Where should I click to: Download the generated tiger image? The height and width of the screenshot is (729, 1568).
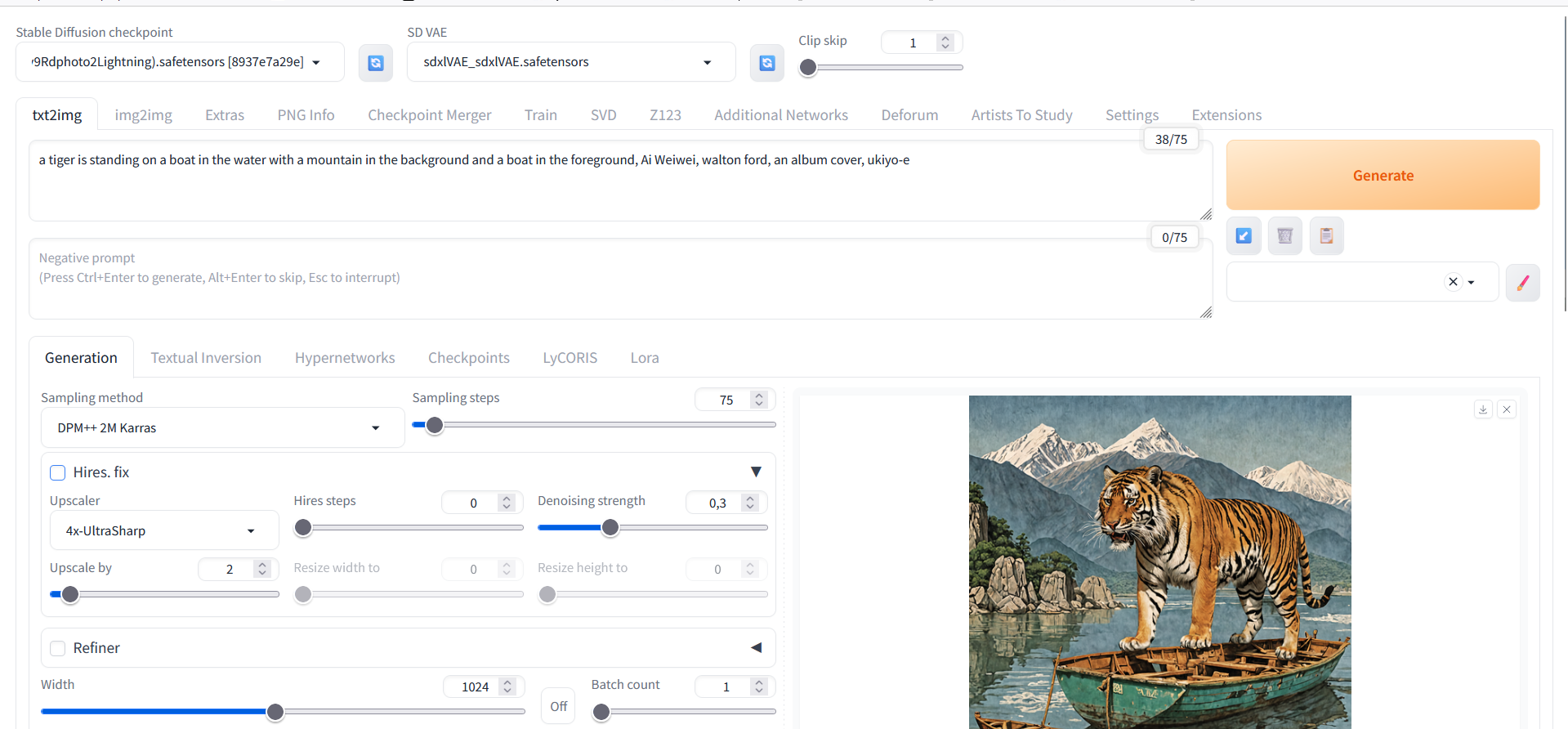point(1483,409)
